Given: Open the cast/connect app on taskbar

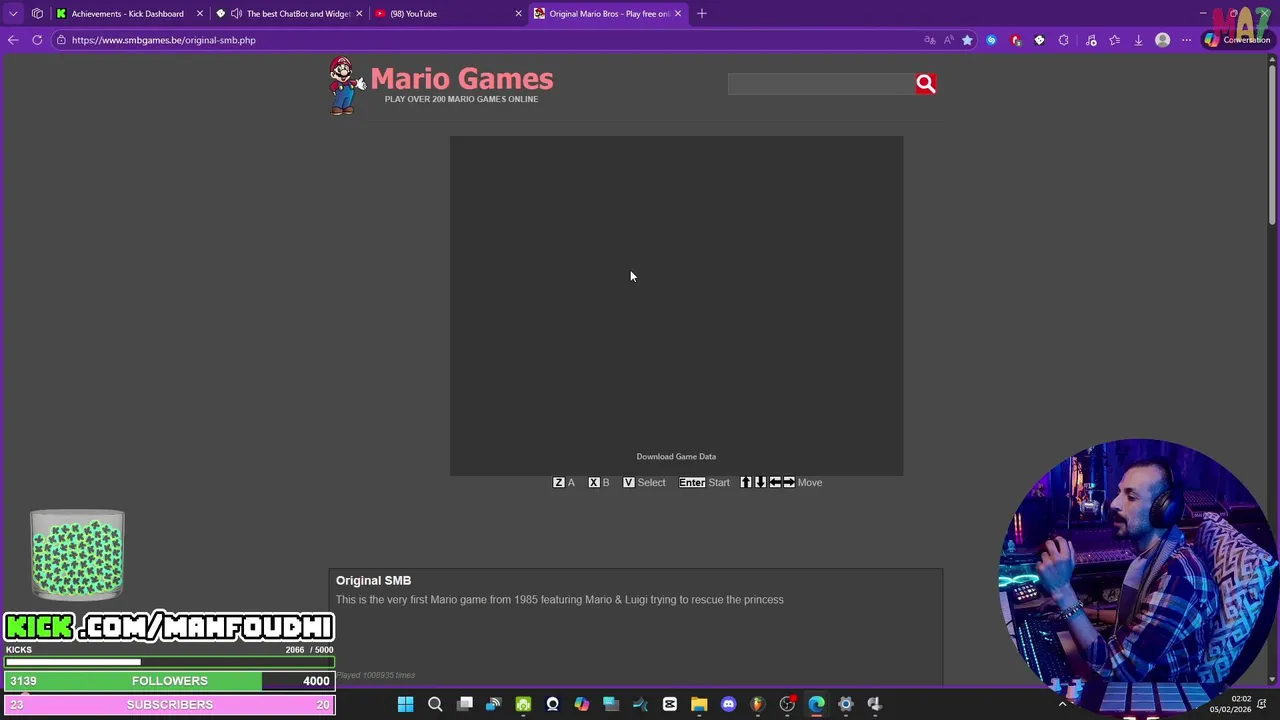Looking at the screenshot, I should [493, 705].
